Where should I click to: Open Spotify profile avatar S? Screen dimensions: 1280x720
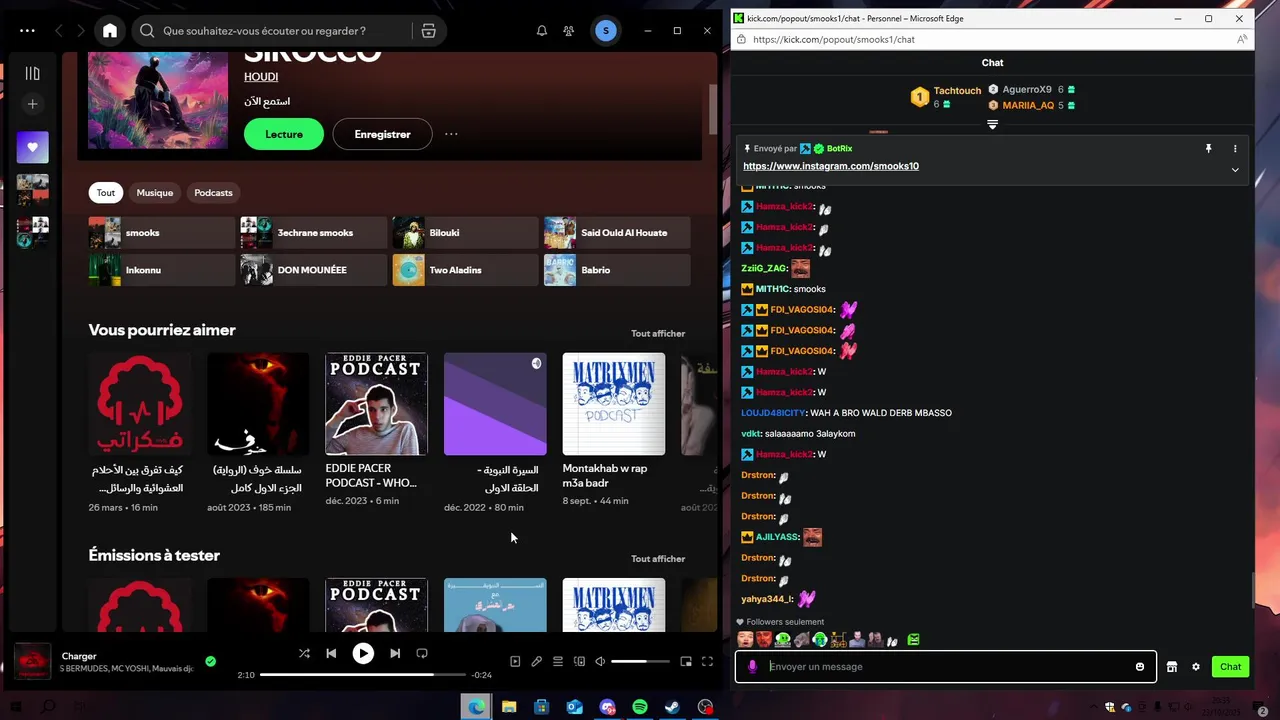coord(605,31)
